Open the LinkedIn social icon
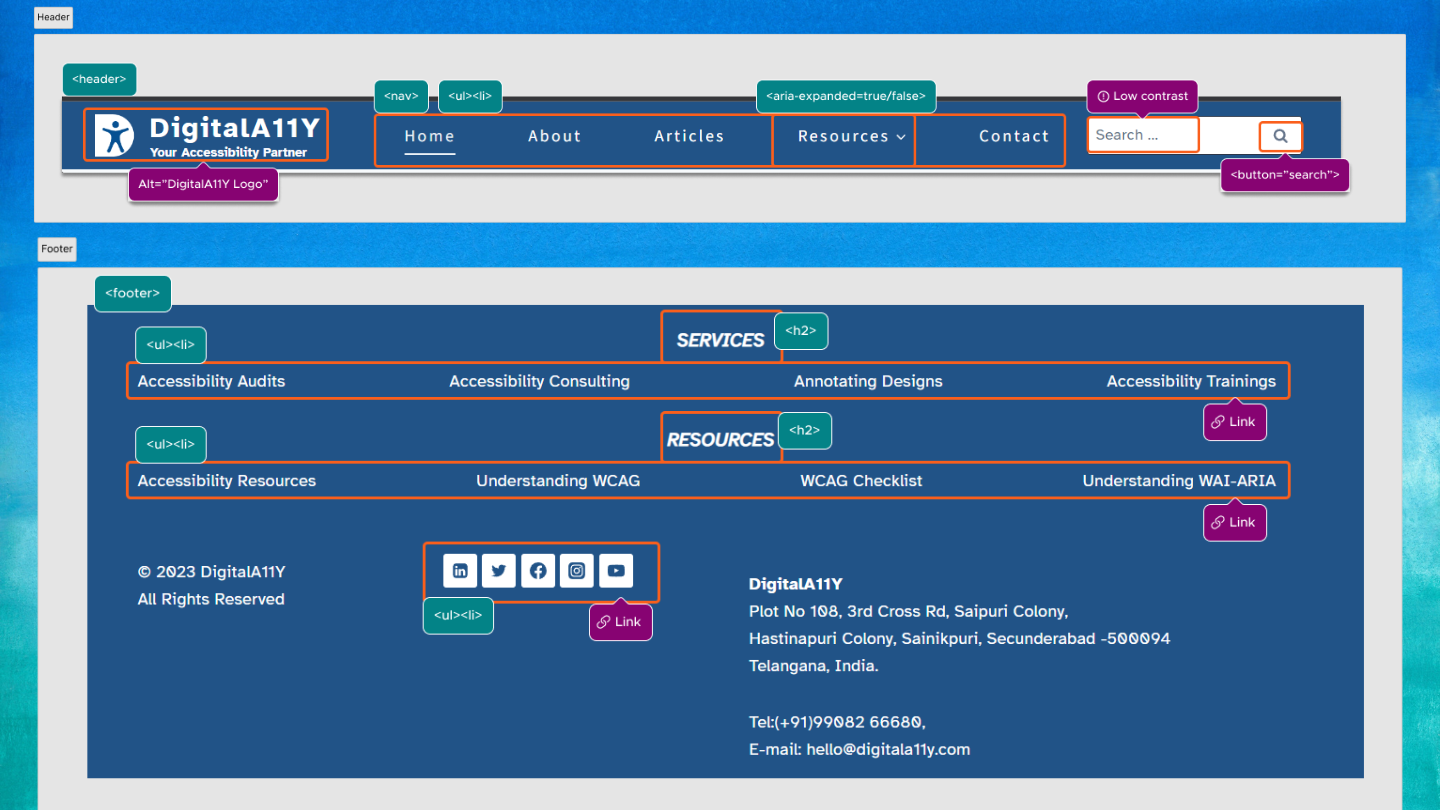1440x810 pixels. 460,571
